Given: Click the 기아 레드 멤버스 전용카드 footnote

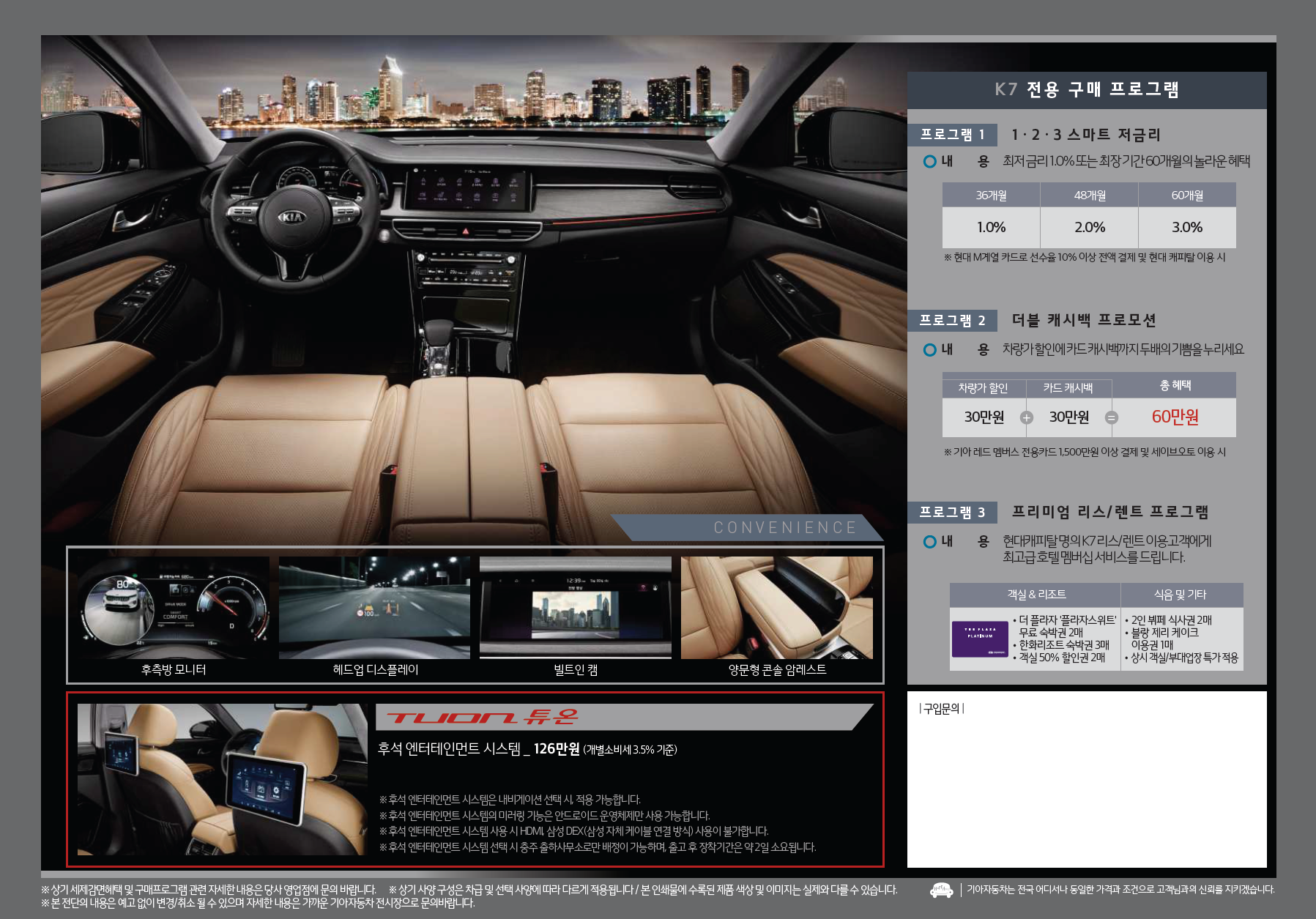Looking at the screenshot, I should coord(1085,452).
